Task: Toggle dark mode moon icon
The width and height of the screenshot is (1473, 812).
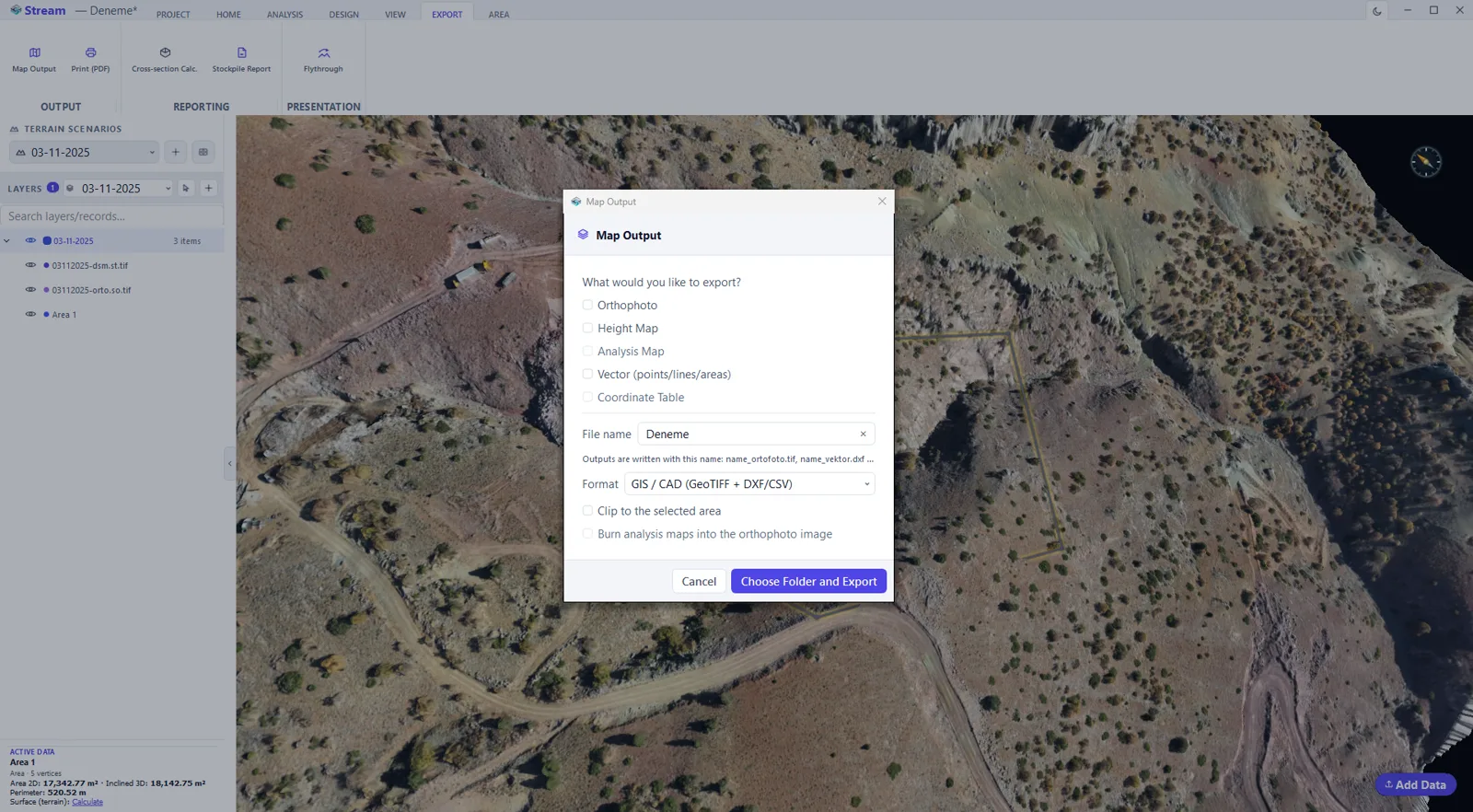Action: click(x=1377, y=11)
